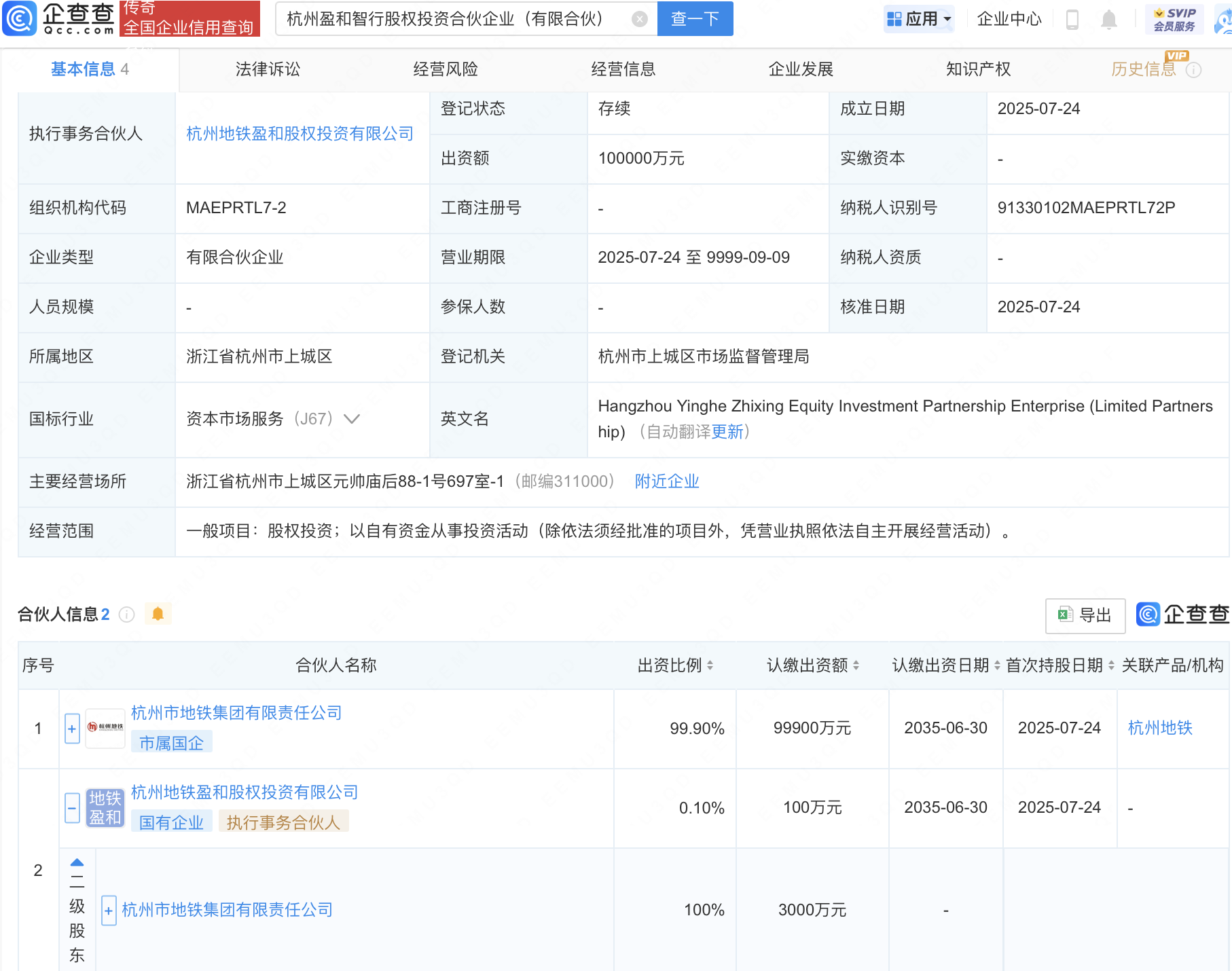Expand second-level shareholder plus toggle
Screen dimensions: 1232x971
tap(109, 911)
